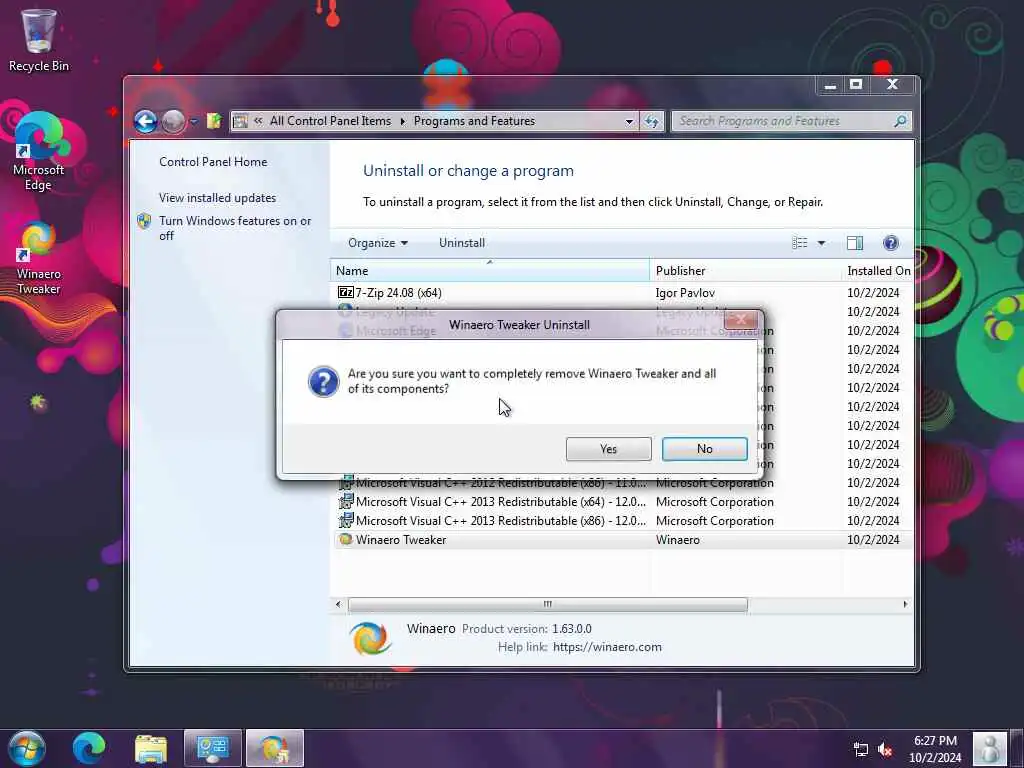Click the https://winaero.com help link text
Image resolution: width=1024 pixels, height=768 pixels.
pyautogui.click(x=607, y=647)
